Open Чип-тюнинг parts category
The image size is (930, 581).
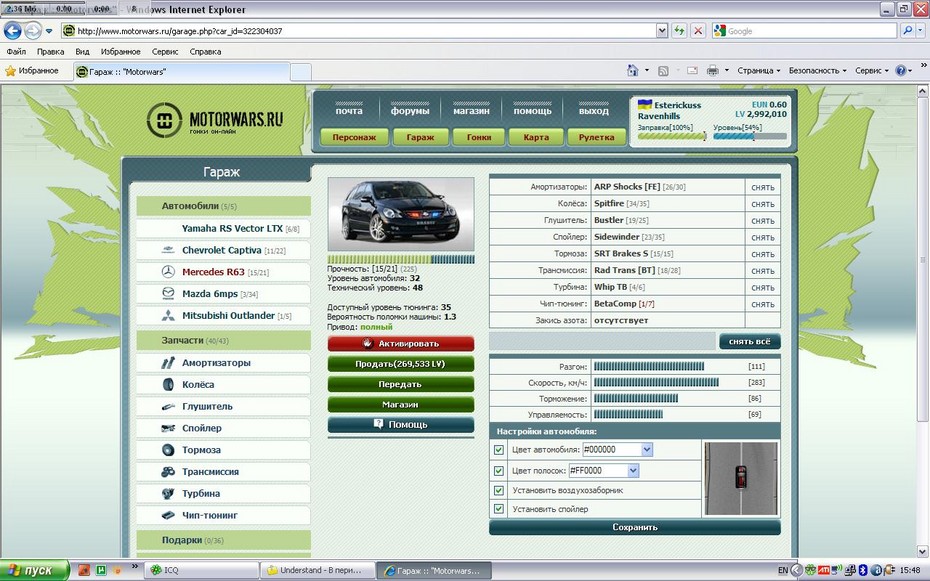pyautogui.click(x=224, y=515)
